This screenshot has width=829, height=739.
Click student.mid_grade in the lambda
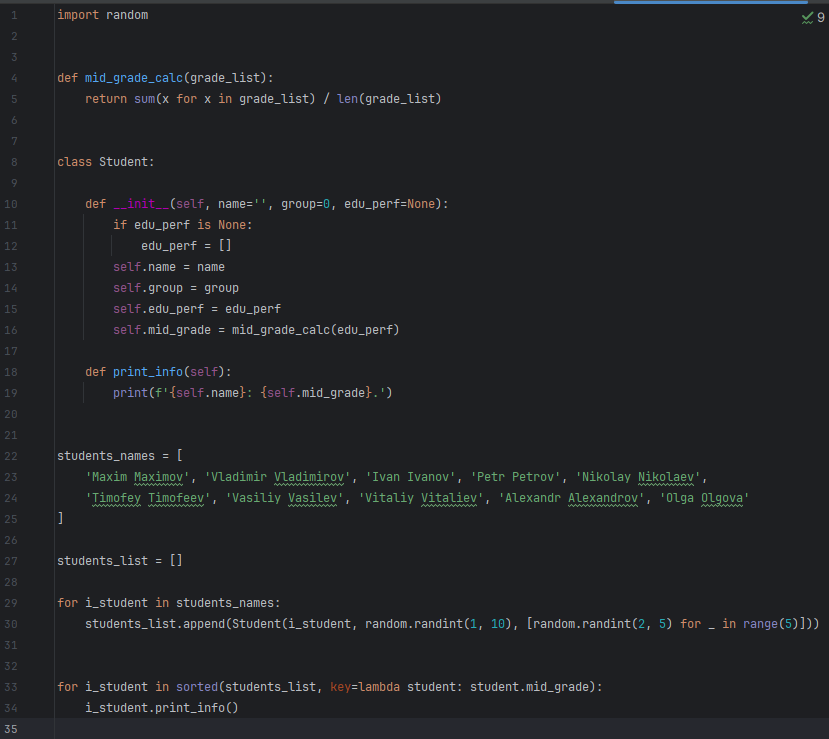tap(529, 687)
